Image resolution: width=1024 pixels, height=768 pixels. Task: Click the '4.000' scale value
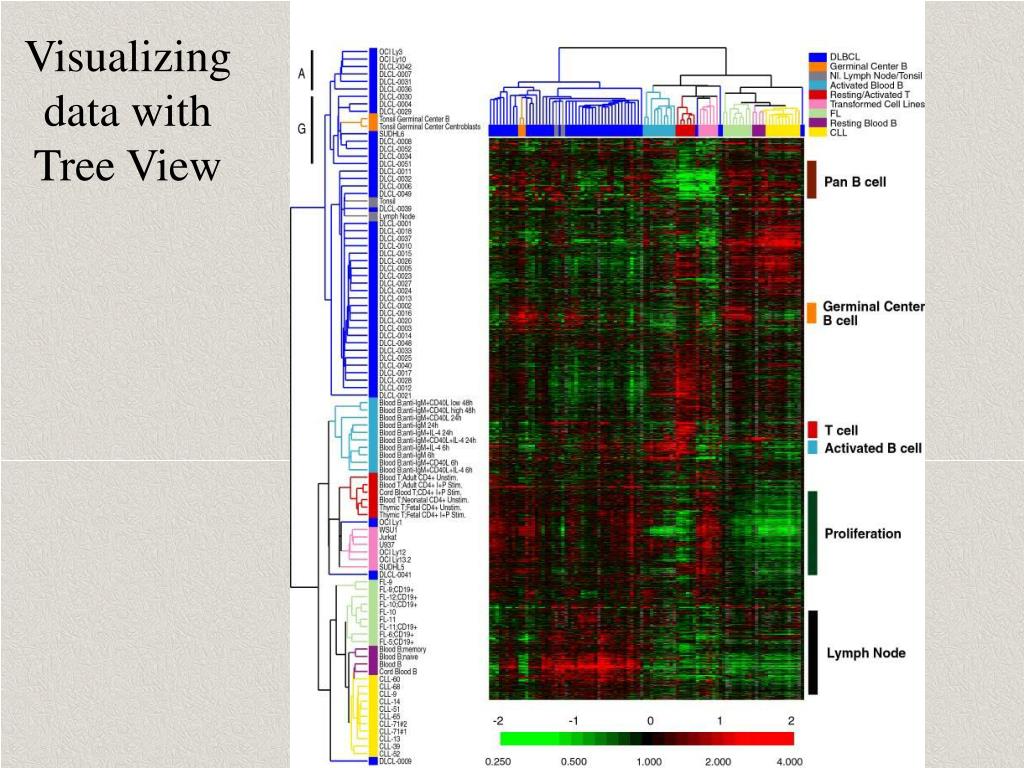[x=789, y=761]
